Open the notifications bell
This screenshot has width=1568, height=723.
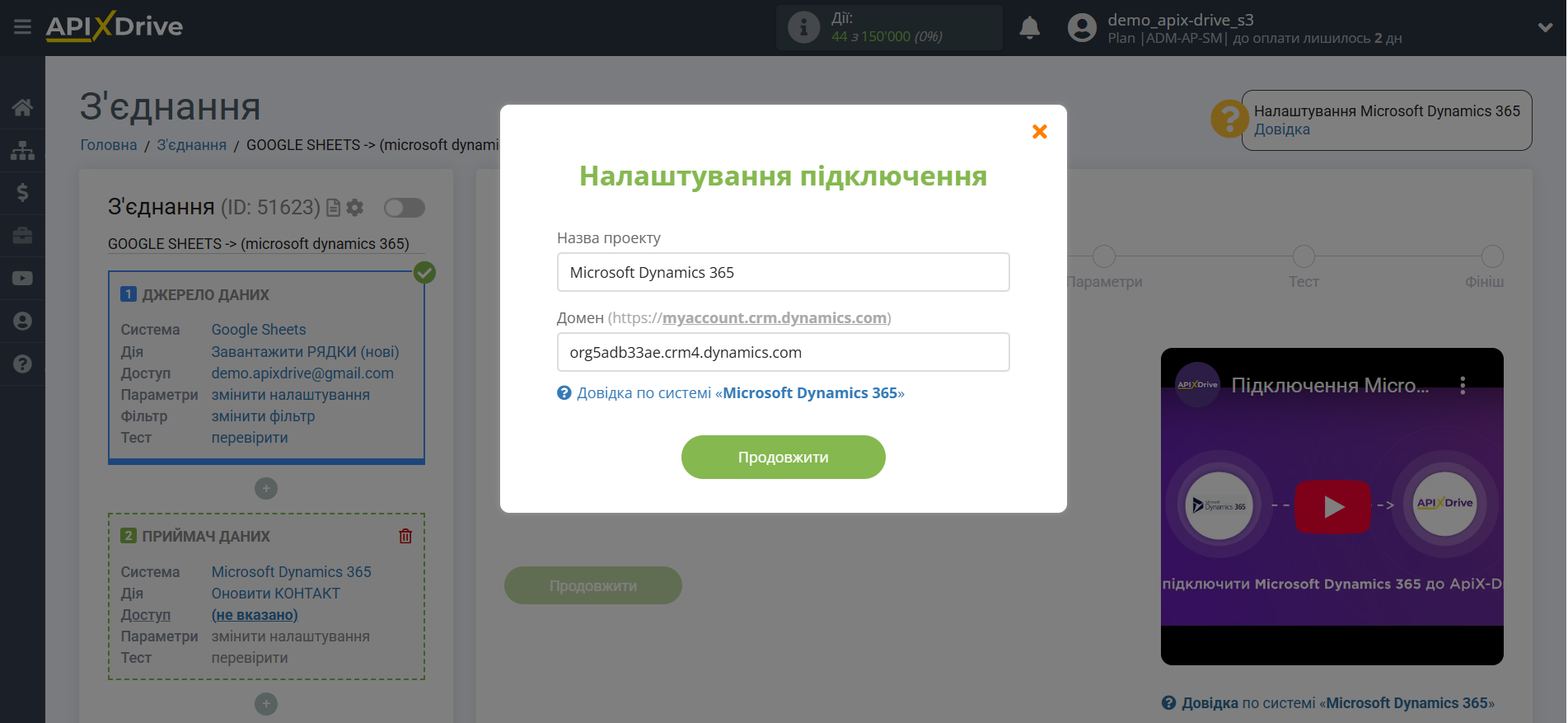click(1029, 28)
